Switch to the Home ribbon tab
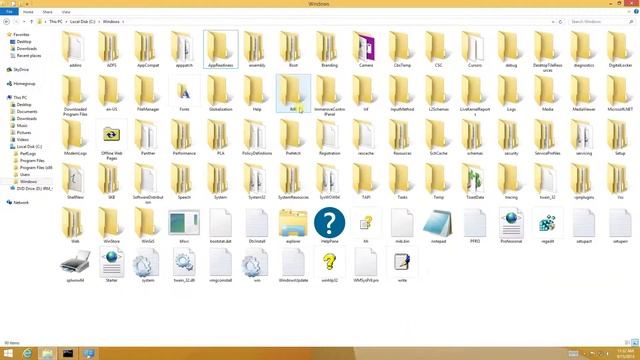 28,12
